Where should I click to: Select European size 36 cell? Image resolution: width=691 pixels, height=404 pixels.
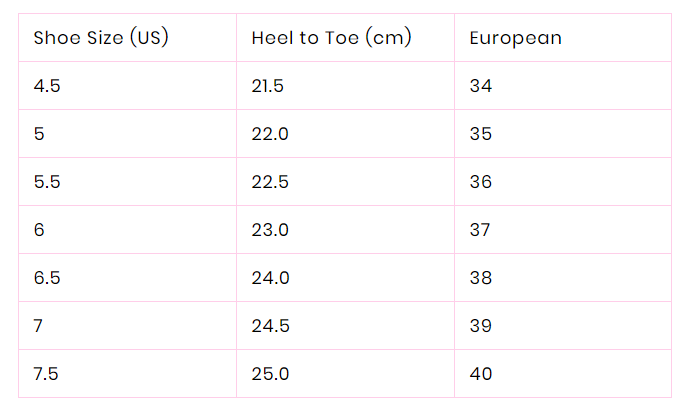pyautogui.click(x=481, y=182)
